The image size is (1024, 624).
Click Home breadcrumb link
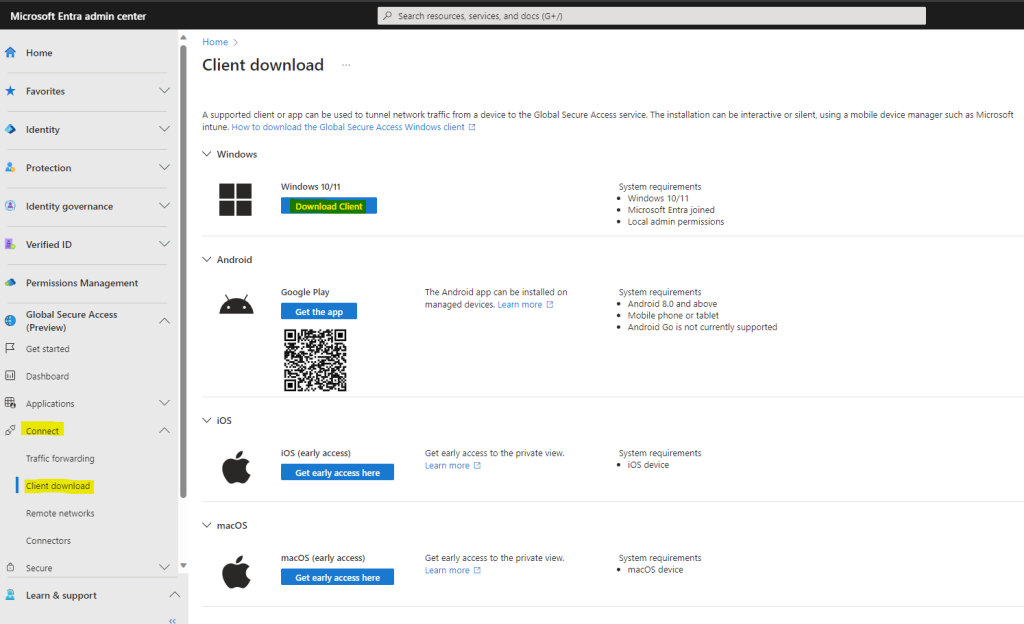(x=215, y=42)
